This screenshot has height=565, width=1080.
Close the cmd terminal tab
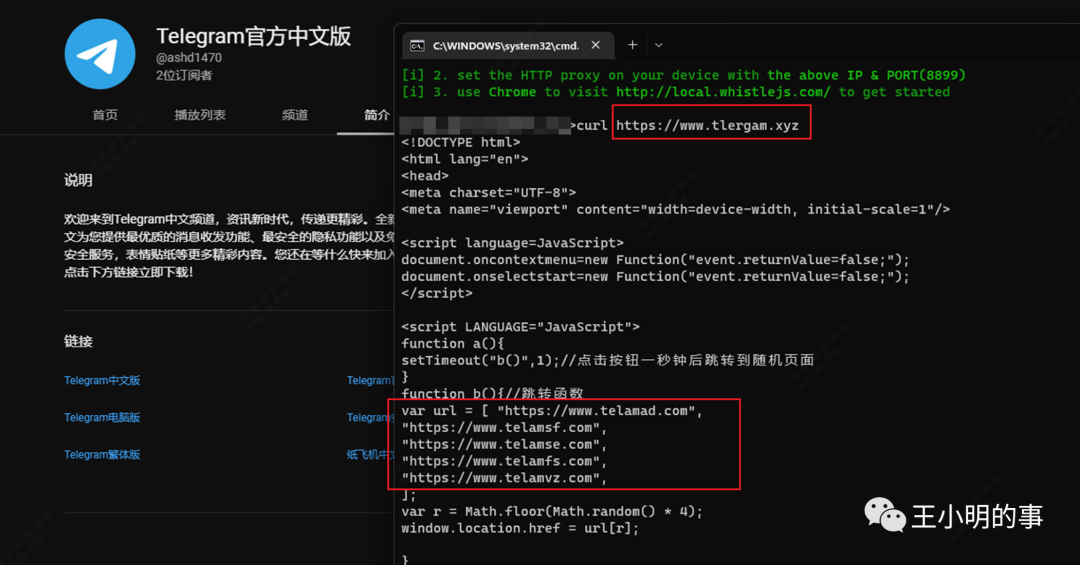point(595,45)
